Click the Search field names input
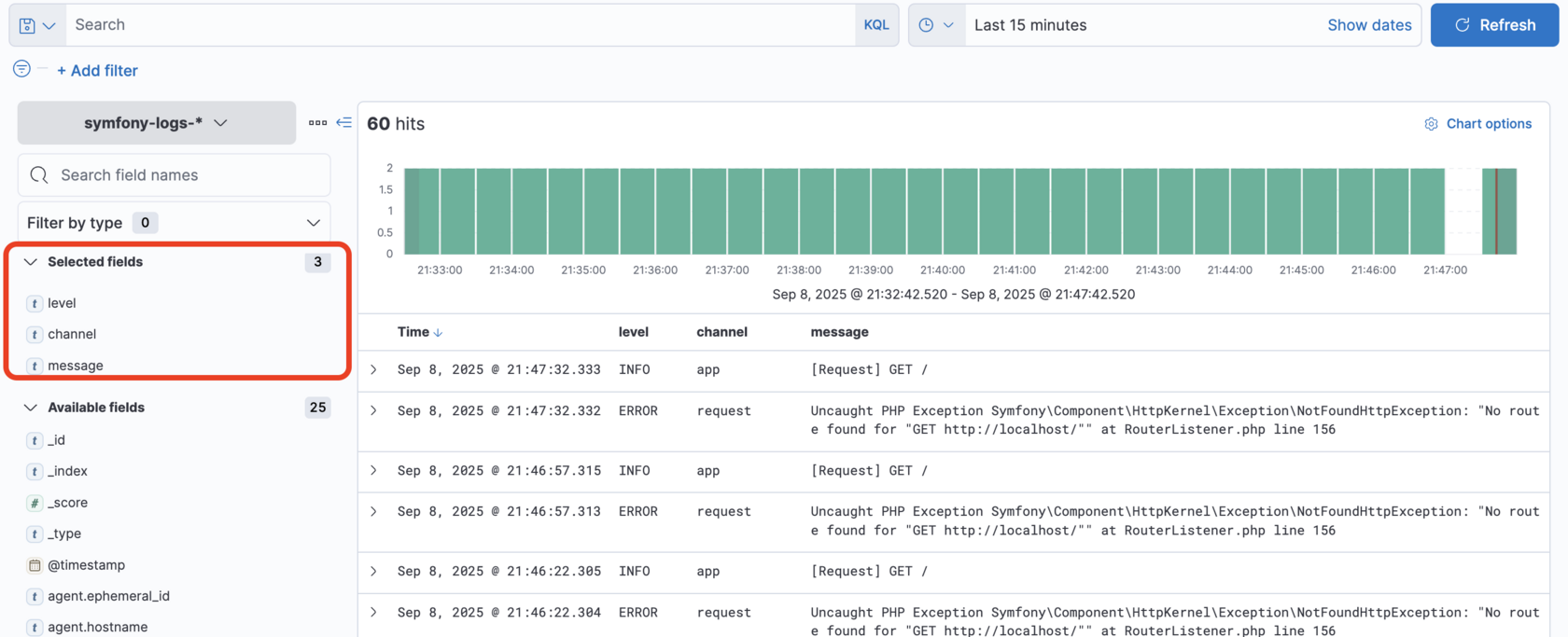 click(x=187, y=175)
